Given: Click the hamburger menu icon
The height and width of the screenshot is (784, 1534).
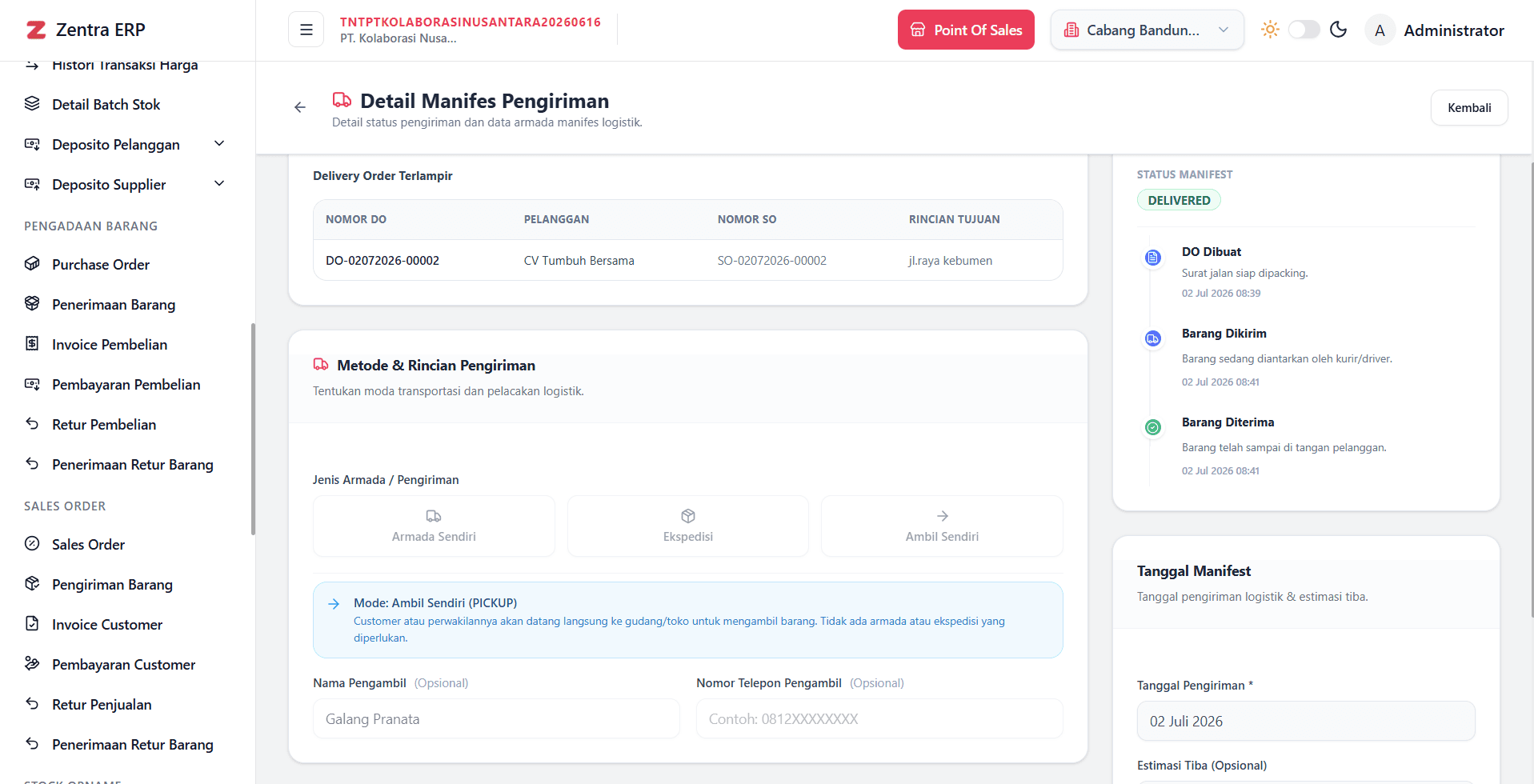Looking at the screenshot, I should (306, 30).
